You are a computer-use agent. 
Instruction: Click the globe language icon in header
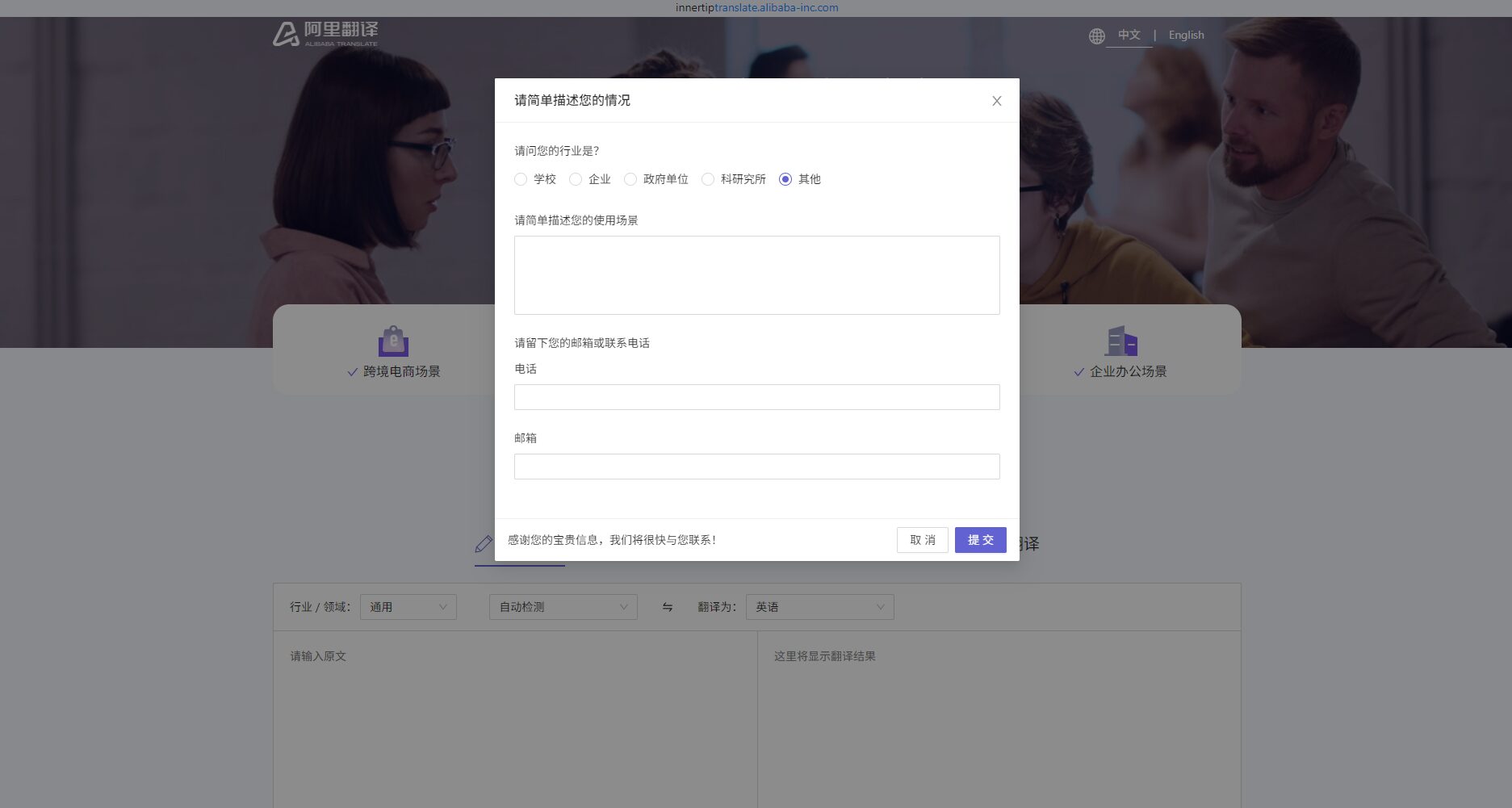pyautogui.click(x=1095, y=36)
